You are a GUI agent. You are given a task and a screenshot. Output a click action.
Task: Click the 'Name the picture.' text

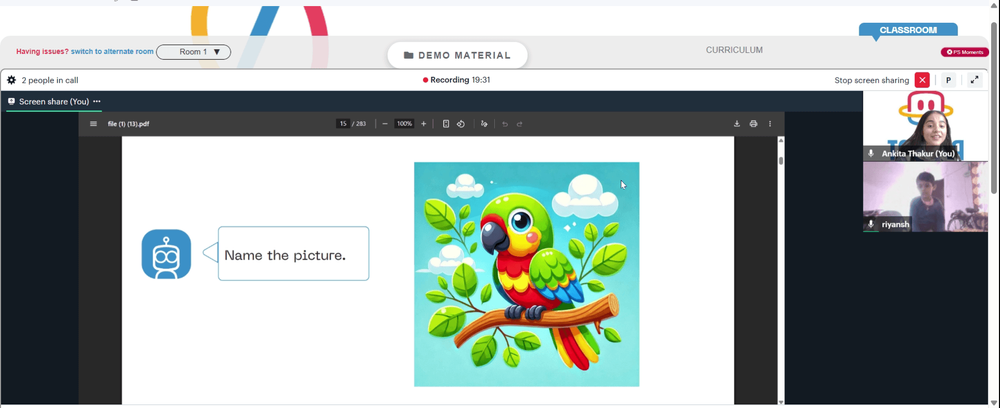285,256
